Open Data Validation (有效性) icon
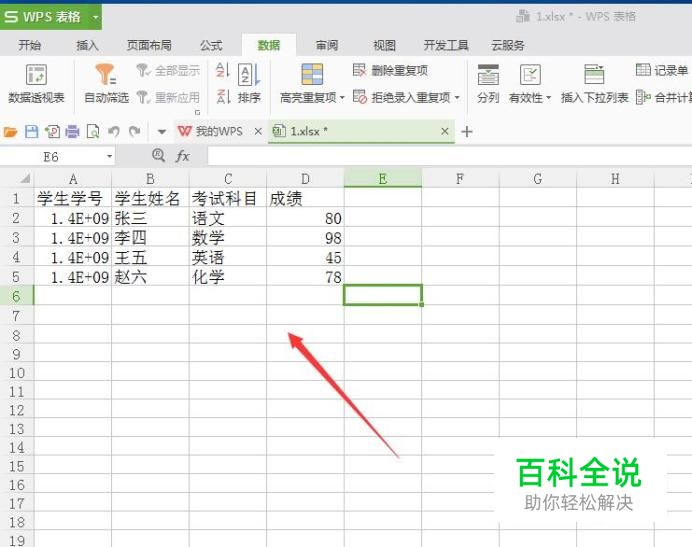The width and height of the screenshot is (692, 547). click(530, 75)
